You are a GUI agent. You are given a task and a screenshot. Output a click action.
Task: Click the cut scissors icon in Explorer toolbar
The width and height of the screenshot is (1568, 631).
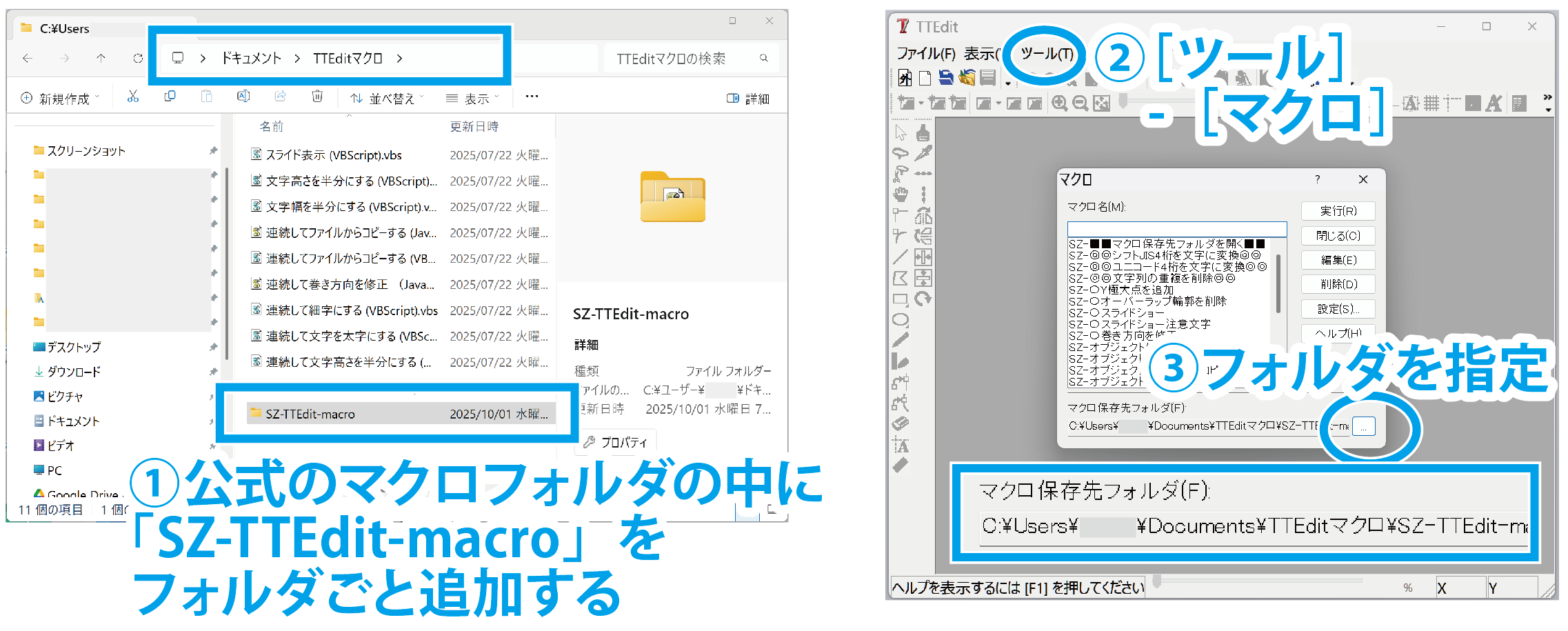(x=133, y=97)
